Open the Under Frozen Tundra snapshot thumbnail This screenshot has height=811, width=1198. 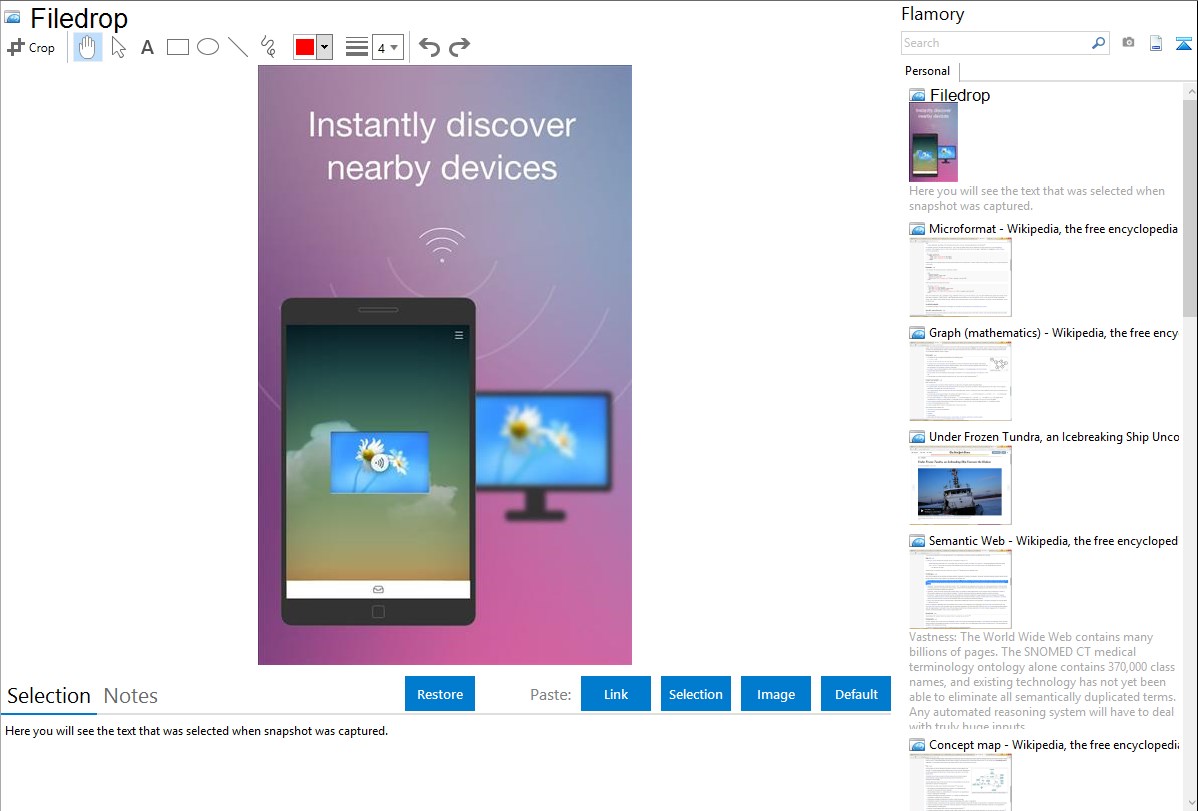coord(960,485)
